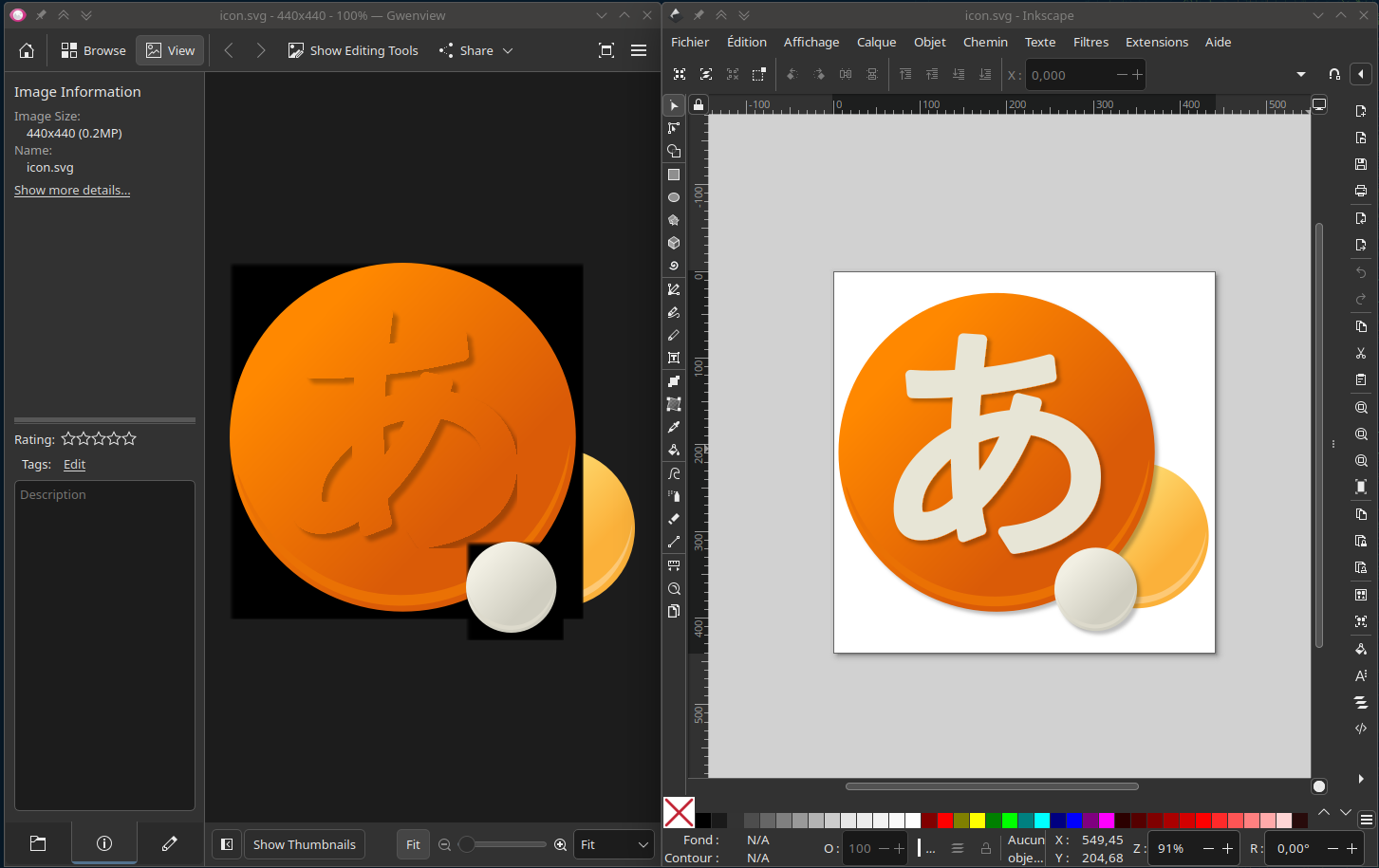Click Show Editing Tools button
1379x868 pixels.
353,50
